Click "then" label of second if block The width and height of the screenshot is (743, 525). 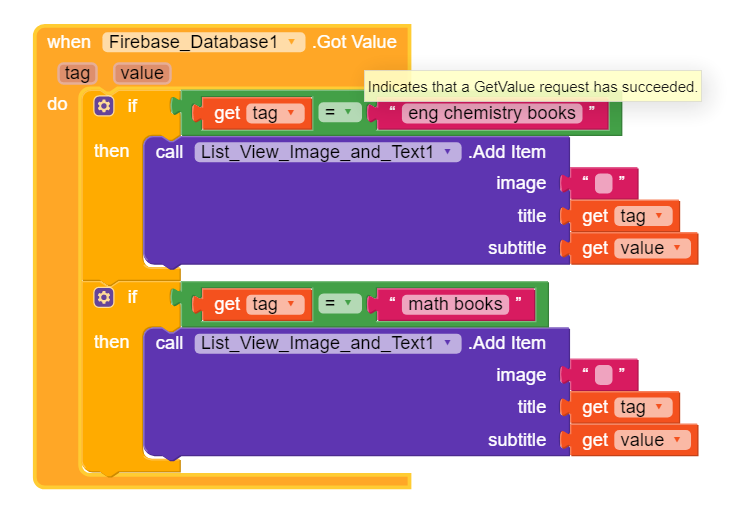[111, 342]
